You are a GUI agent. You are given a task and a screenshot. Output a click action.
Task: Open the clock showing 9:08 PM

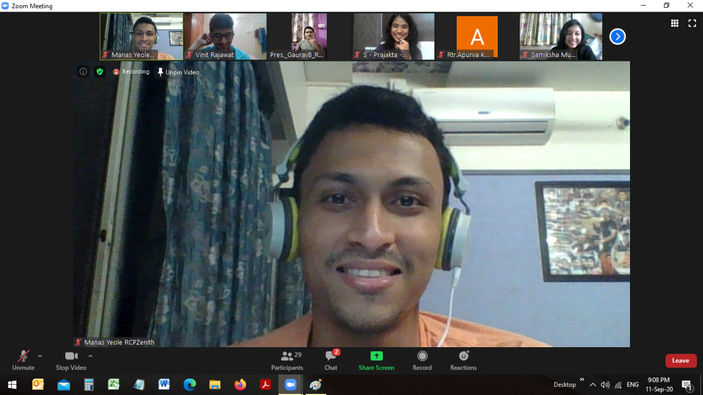[659, 385]
